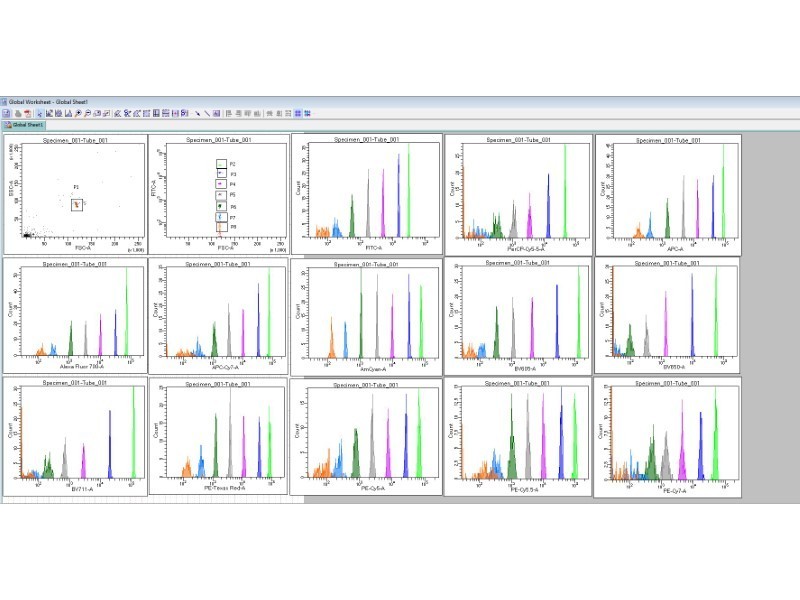Select the arrow pointer tool
This screenshot has width=800, height=600.
point(40,113)
